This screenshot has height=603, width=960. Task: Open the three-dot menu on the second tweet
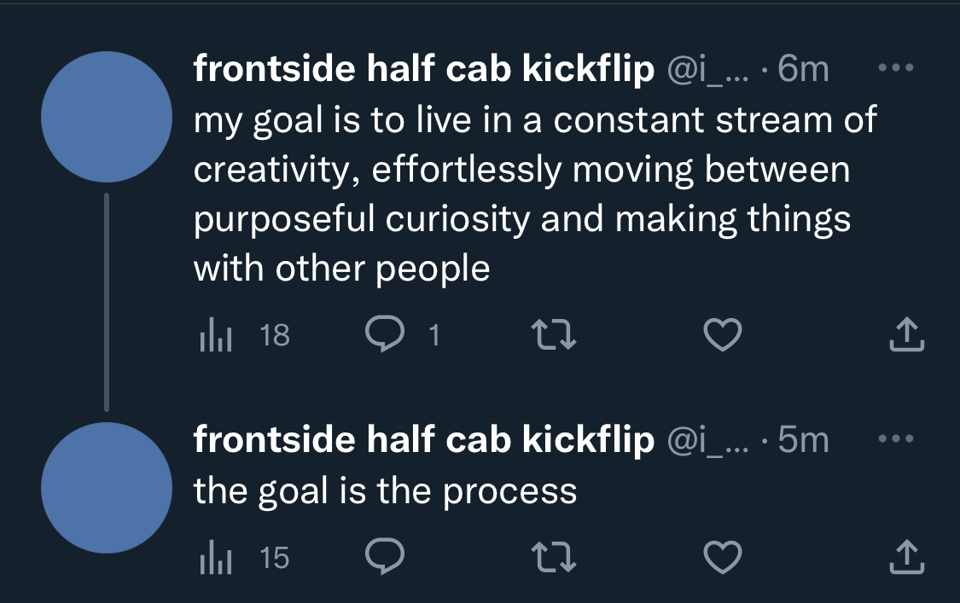pyautogui.click(x=896, y=437)
